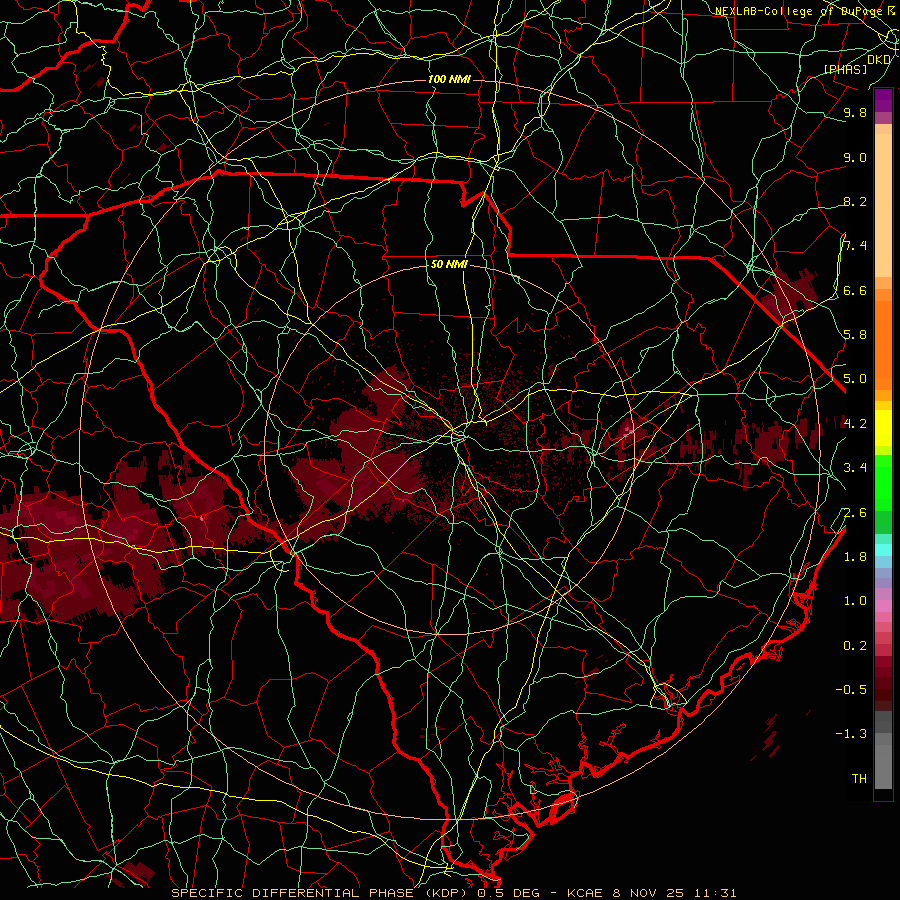Select the 9.0 value on the color scale

click(855, 157)
